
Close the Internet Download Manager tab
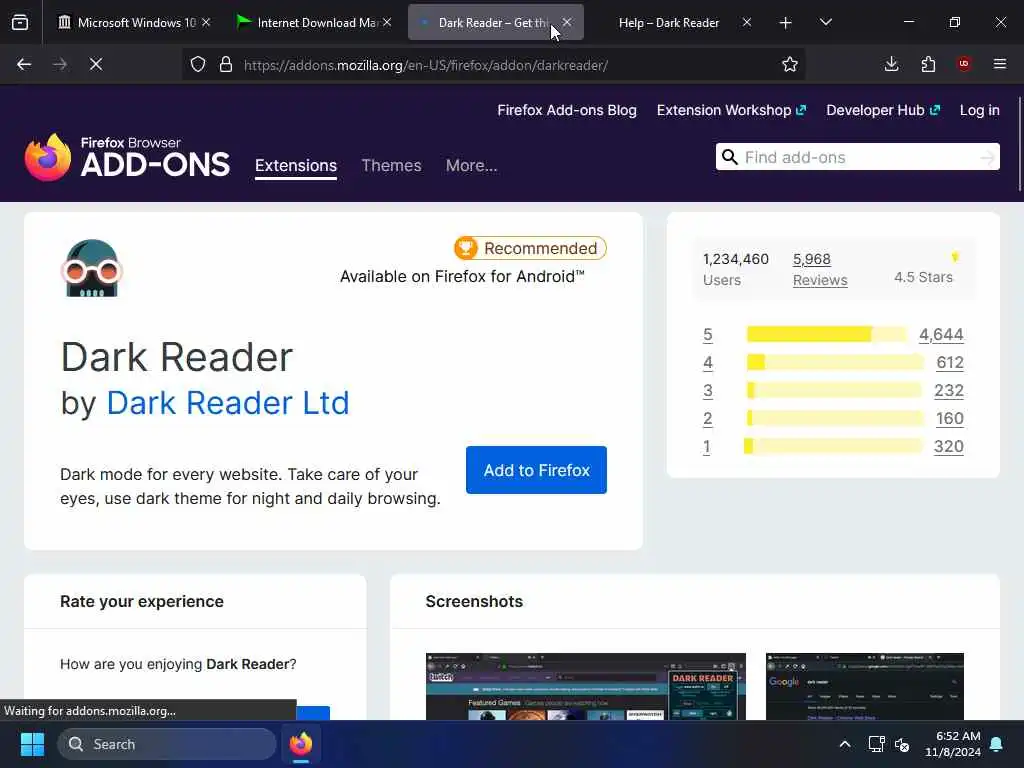pos(387,22)
